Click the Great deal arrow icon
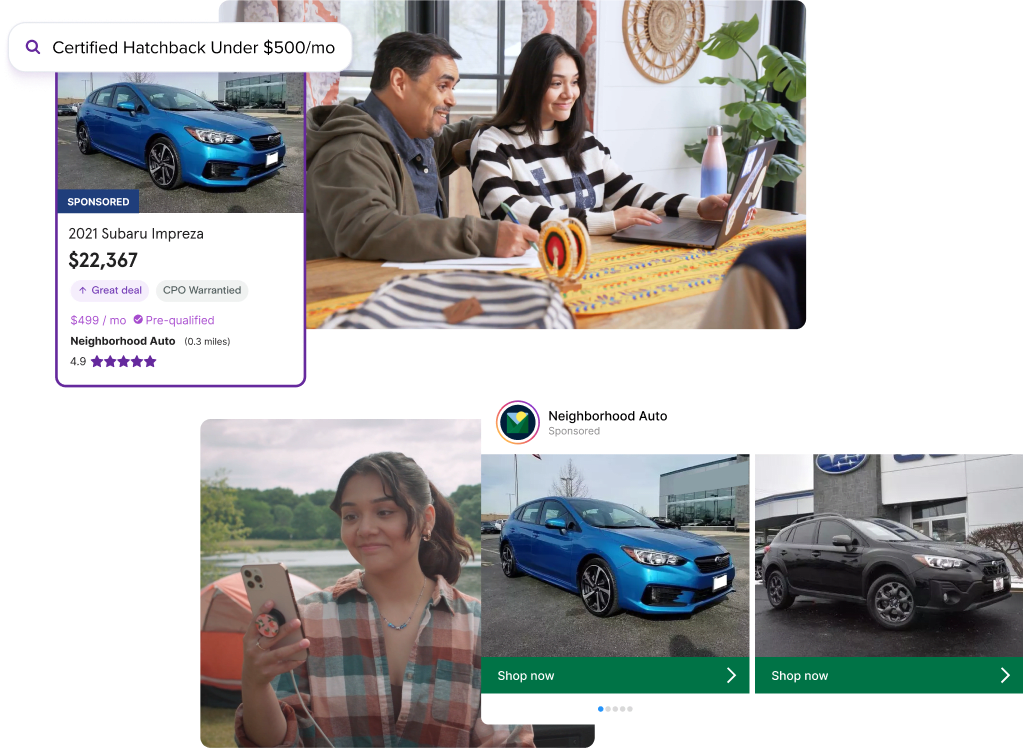 click(x=82, y=291)
